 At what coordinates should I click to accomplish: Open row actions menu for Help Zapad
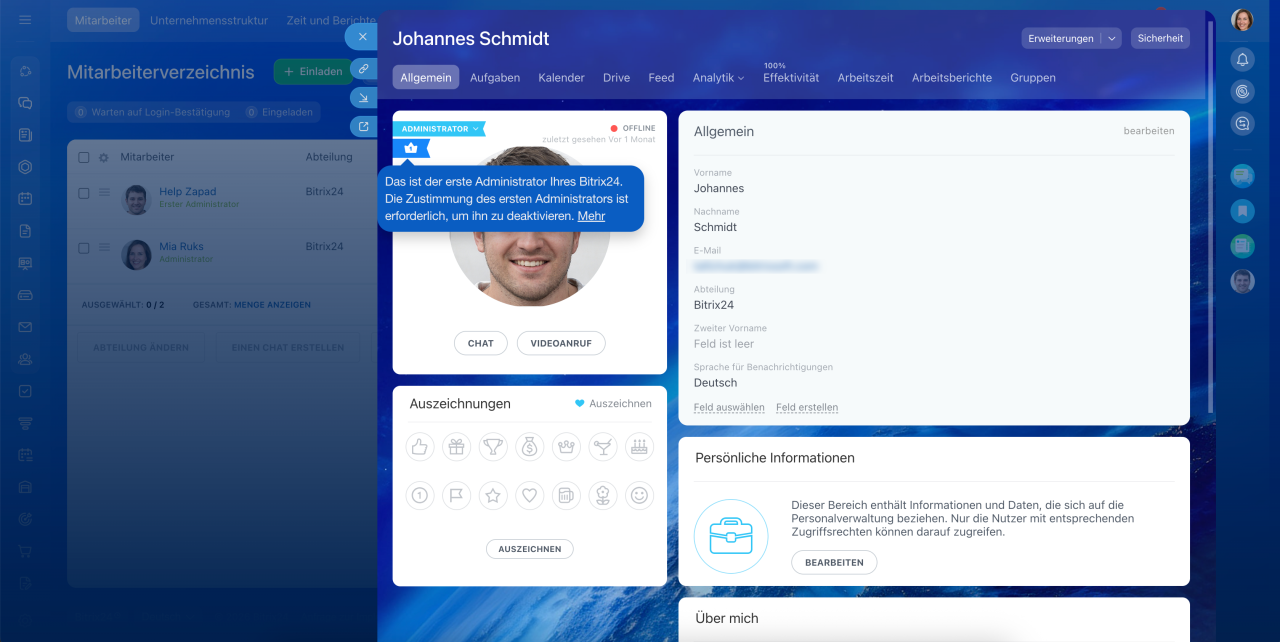(104, 192)
